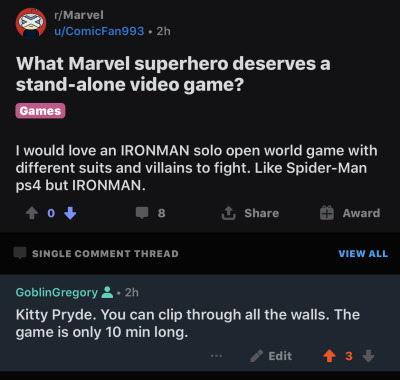Downvote the Marvel superhero post
The image size is (400, 380).
tap(70, 213)
